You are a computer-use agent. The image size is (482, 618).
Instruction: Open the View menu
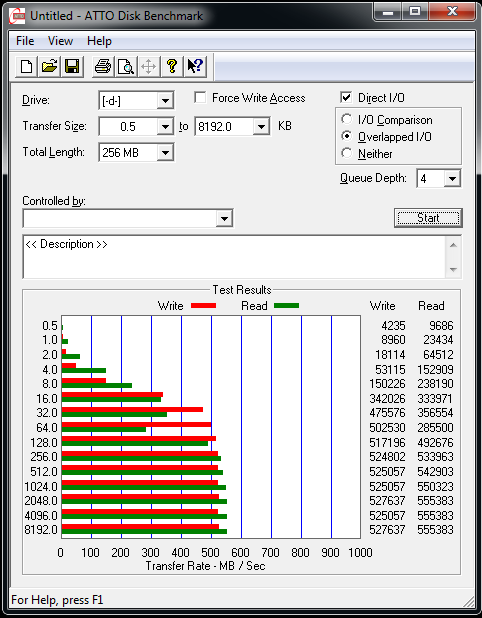[x=60, y=41]
